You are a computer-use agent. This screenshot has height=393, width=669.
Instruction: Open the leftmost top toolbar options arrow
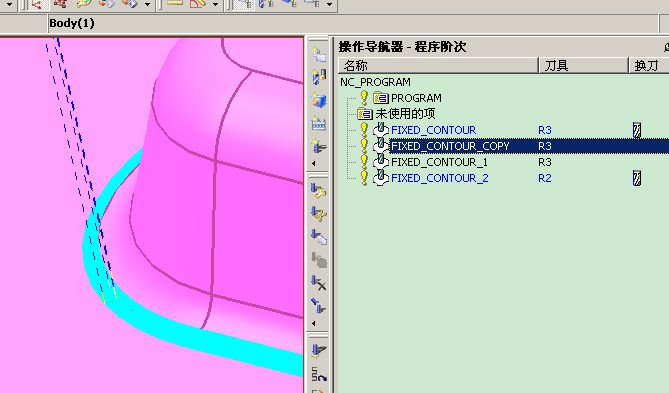pyautogui.click(x=9, y=4)
